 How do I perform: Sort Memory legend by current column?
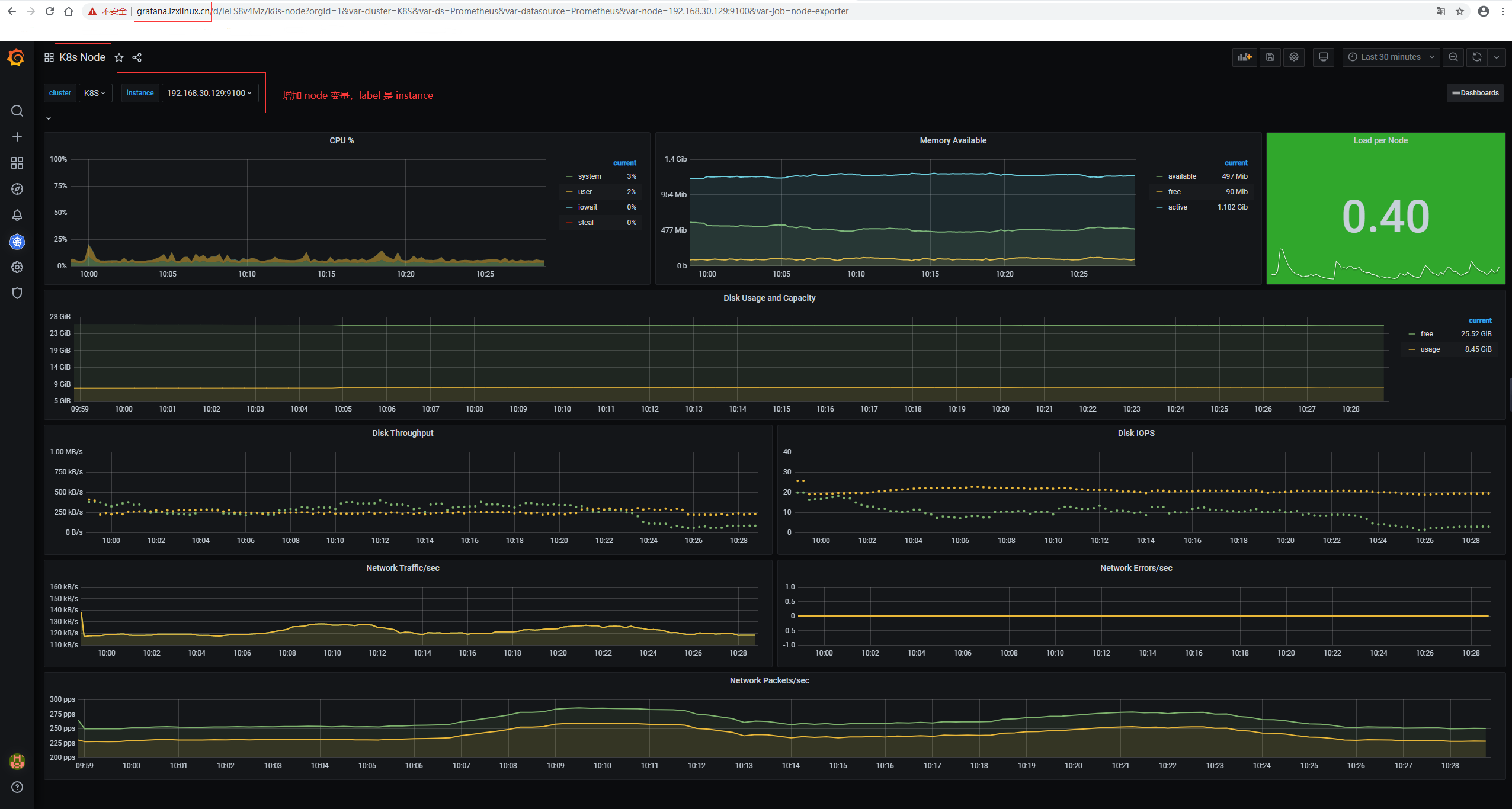click(1236, 163)
